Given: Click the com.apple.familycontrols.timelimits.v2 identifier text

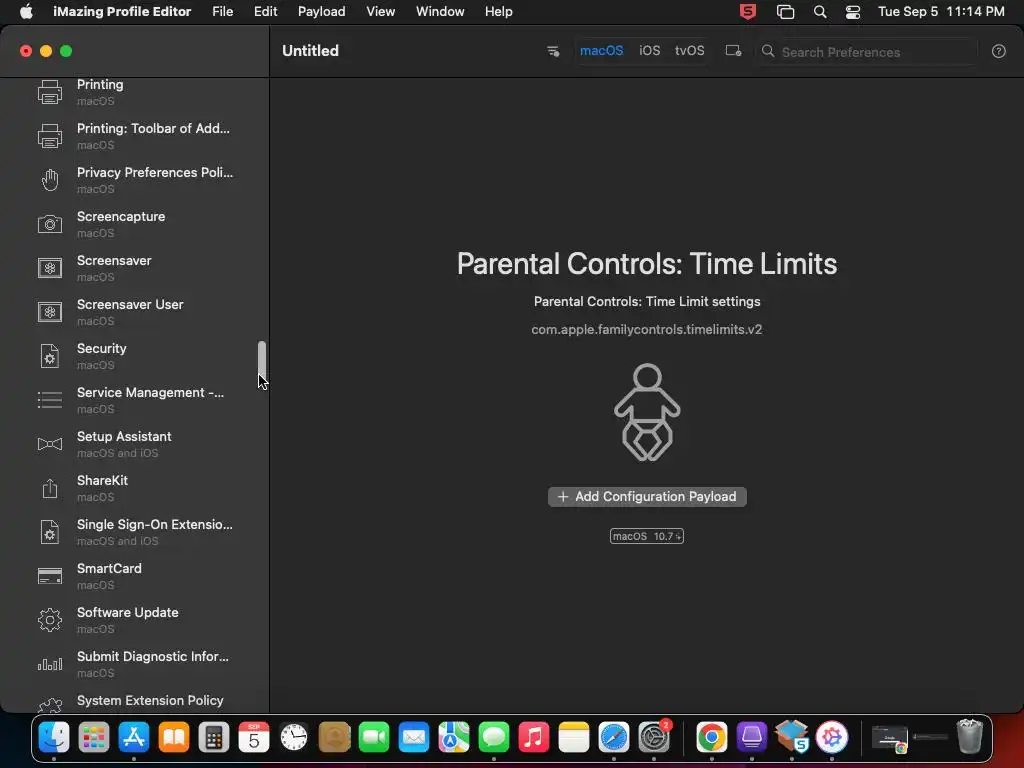Looking at the screenshot, I should [647, 329].
